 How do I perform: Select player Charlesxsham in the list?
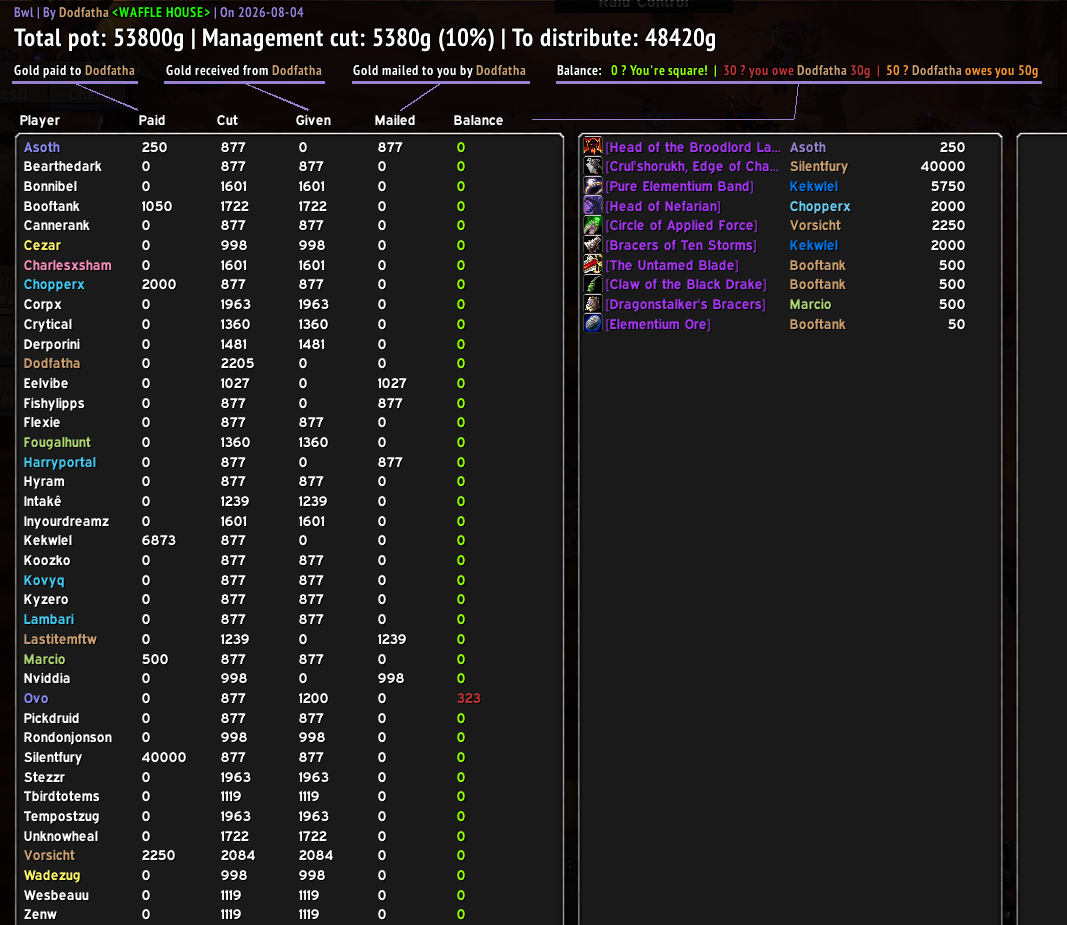pyautogui.click(x=67, y=265)
